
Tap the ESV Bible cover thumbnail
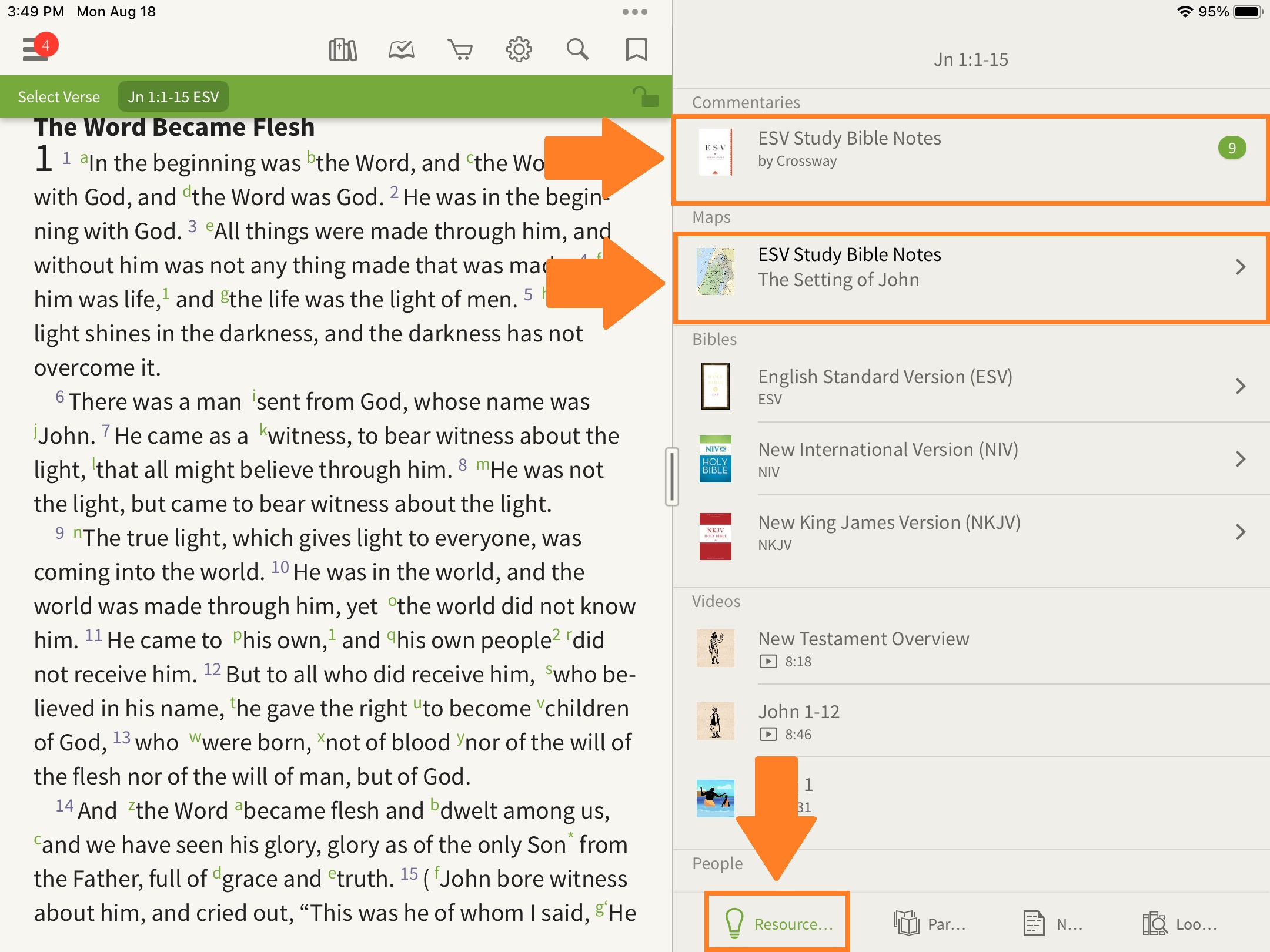point(716,386)
